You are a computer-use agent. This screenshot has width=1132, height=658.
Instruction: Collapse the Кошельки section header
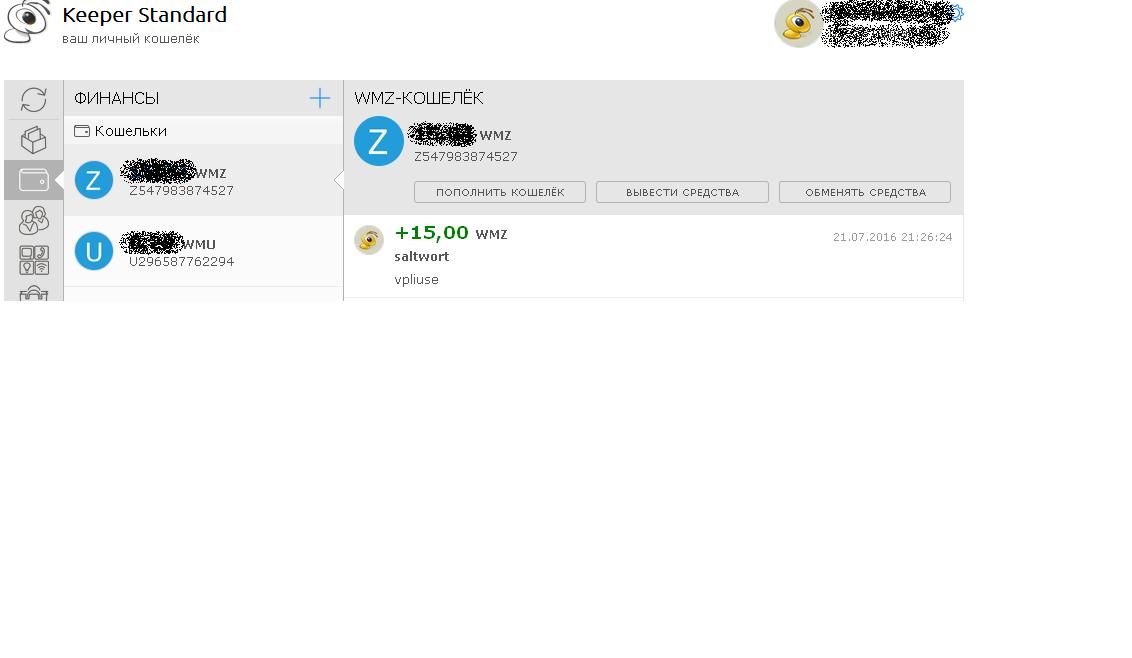(204, 131)
